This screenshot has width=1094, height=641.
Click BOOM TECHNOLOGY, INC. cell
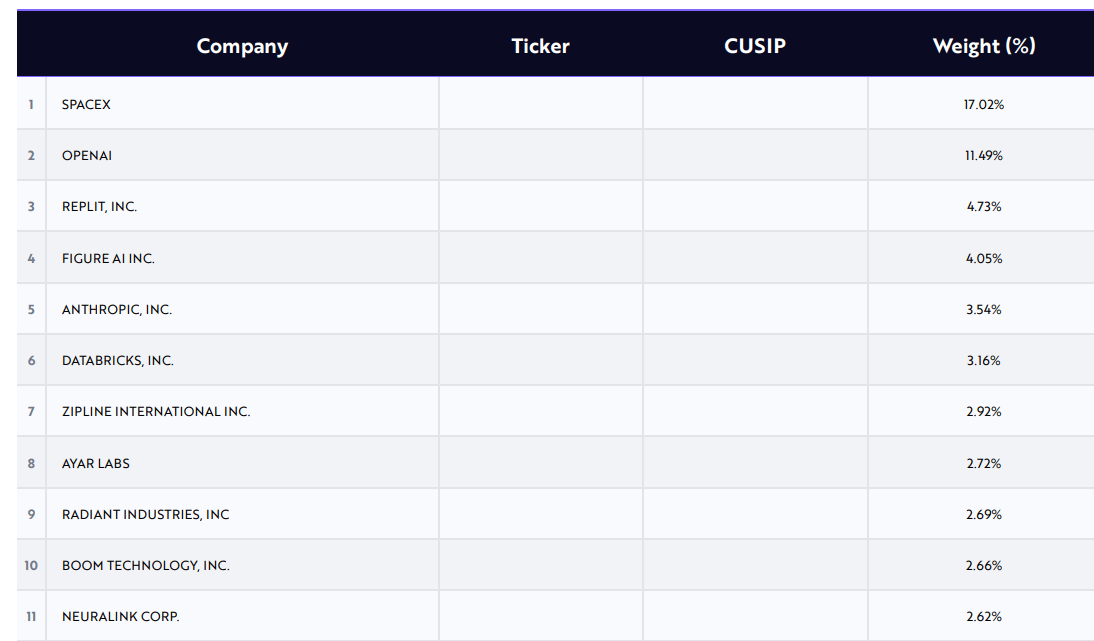(x=145, y=566)
